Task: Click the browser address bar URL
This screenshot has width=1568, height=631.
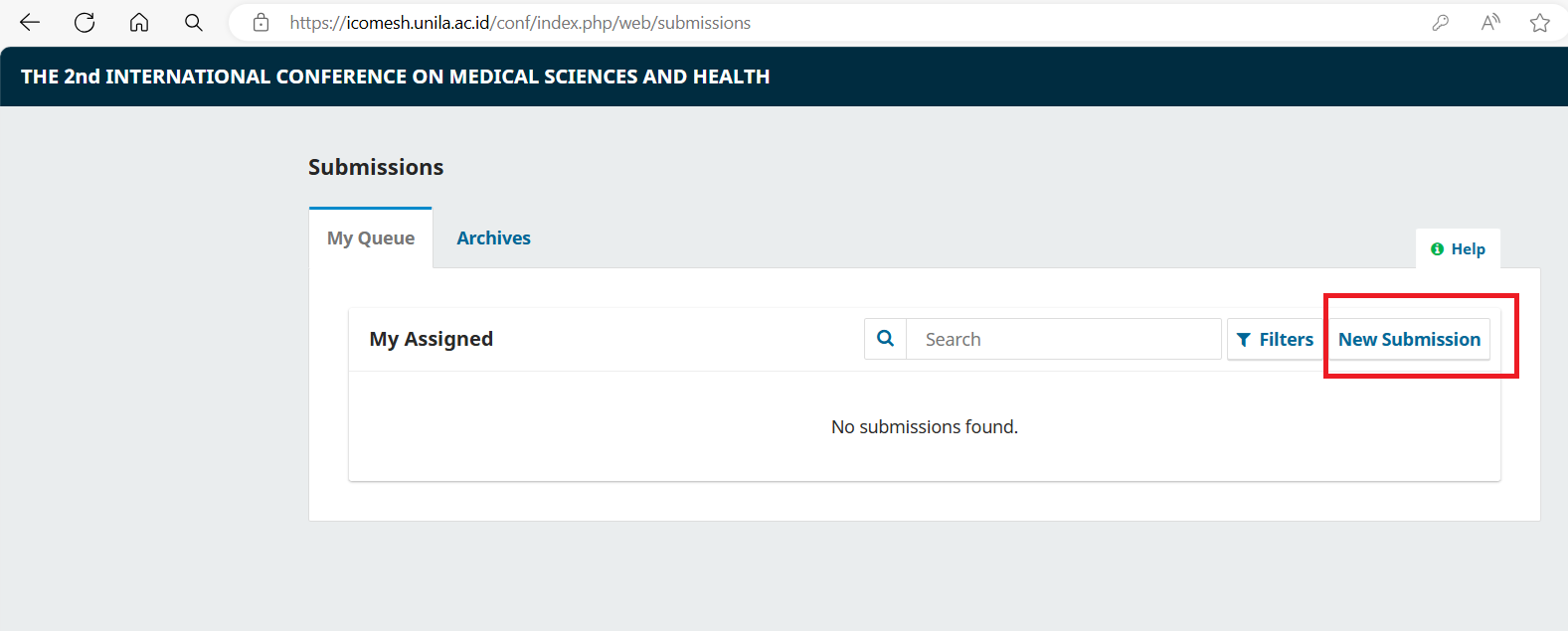Action: pos(520,23)
